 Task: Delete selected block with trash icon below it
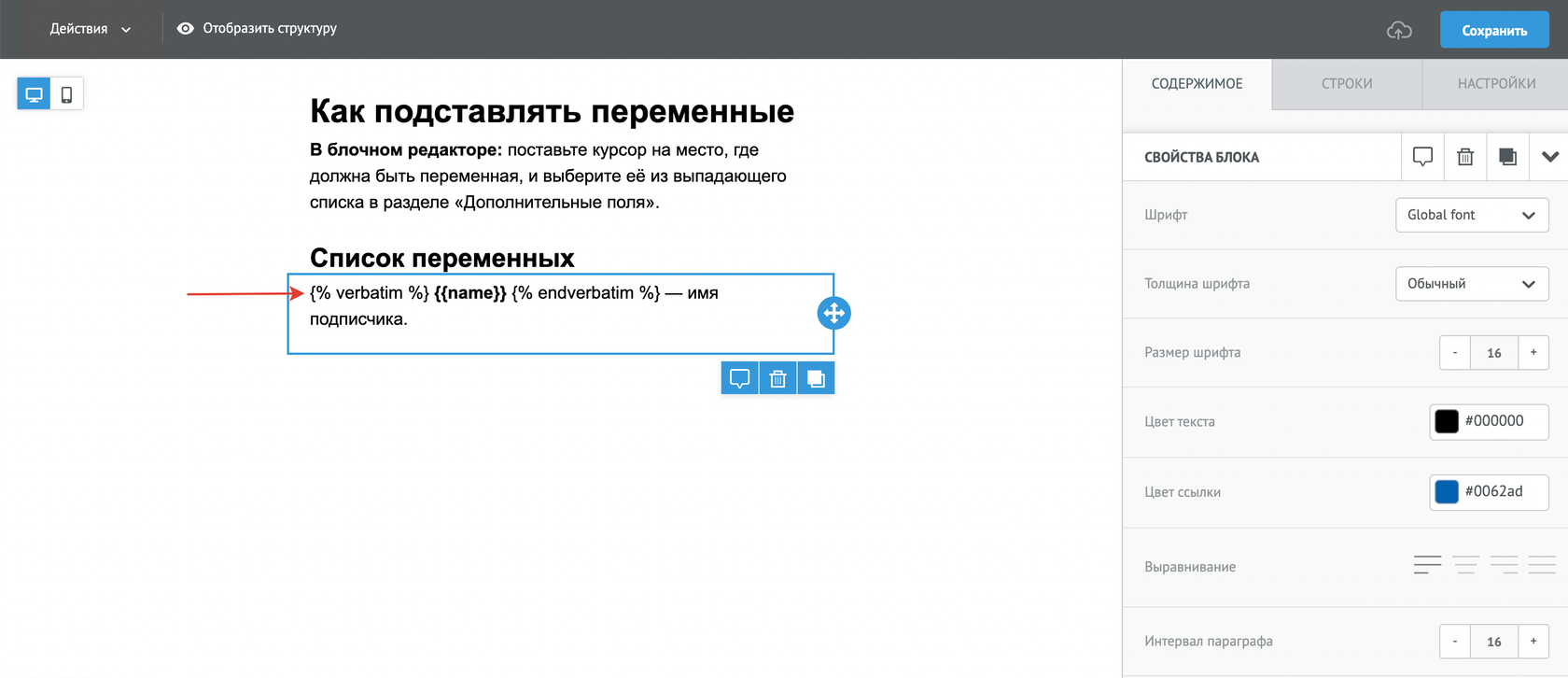point(778,378)
